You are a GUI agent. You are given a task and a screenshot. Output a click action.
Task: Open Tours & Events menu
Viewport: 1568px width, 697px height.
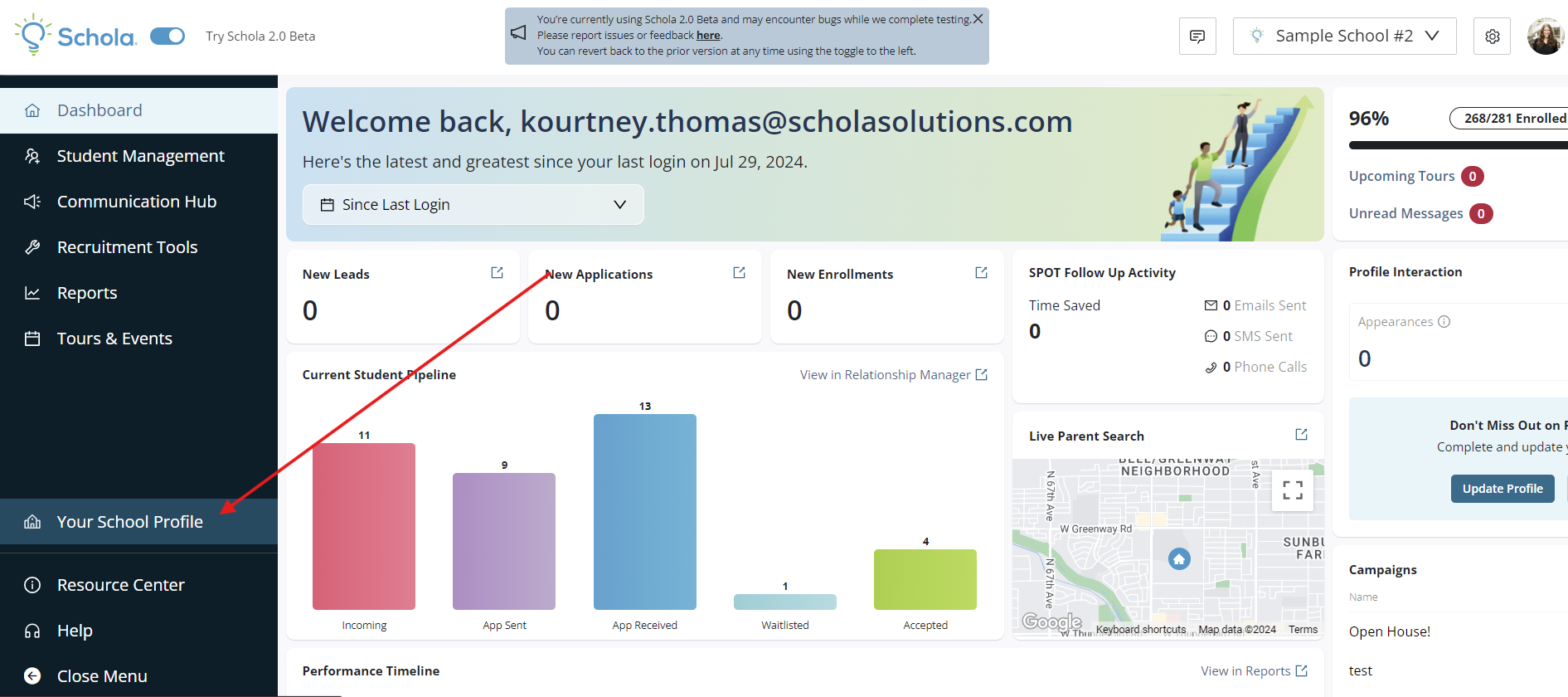[138, 339]
